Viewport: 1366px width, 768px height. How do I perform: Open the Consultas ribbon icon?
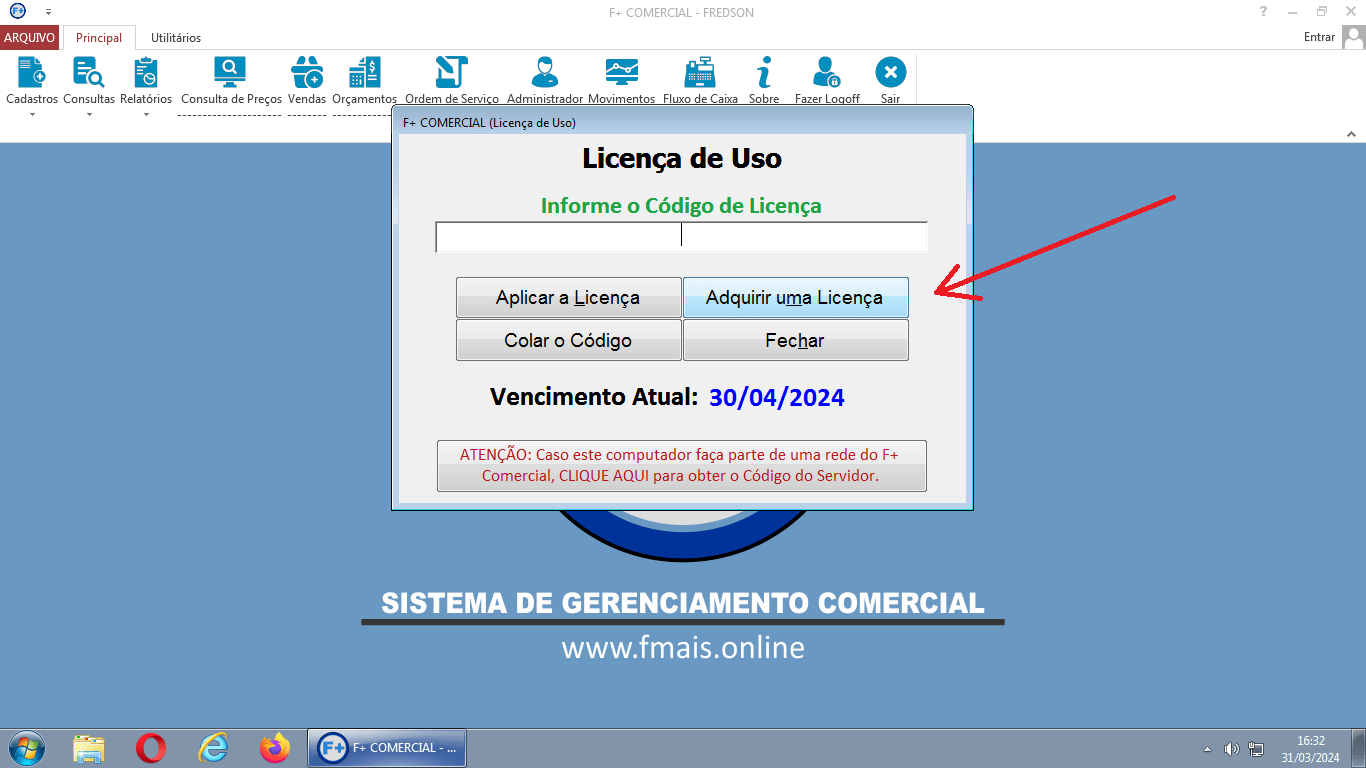pos(89,73)
